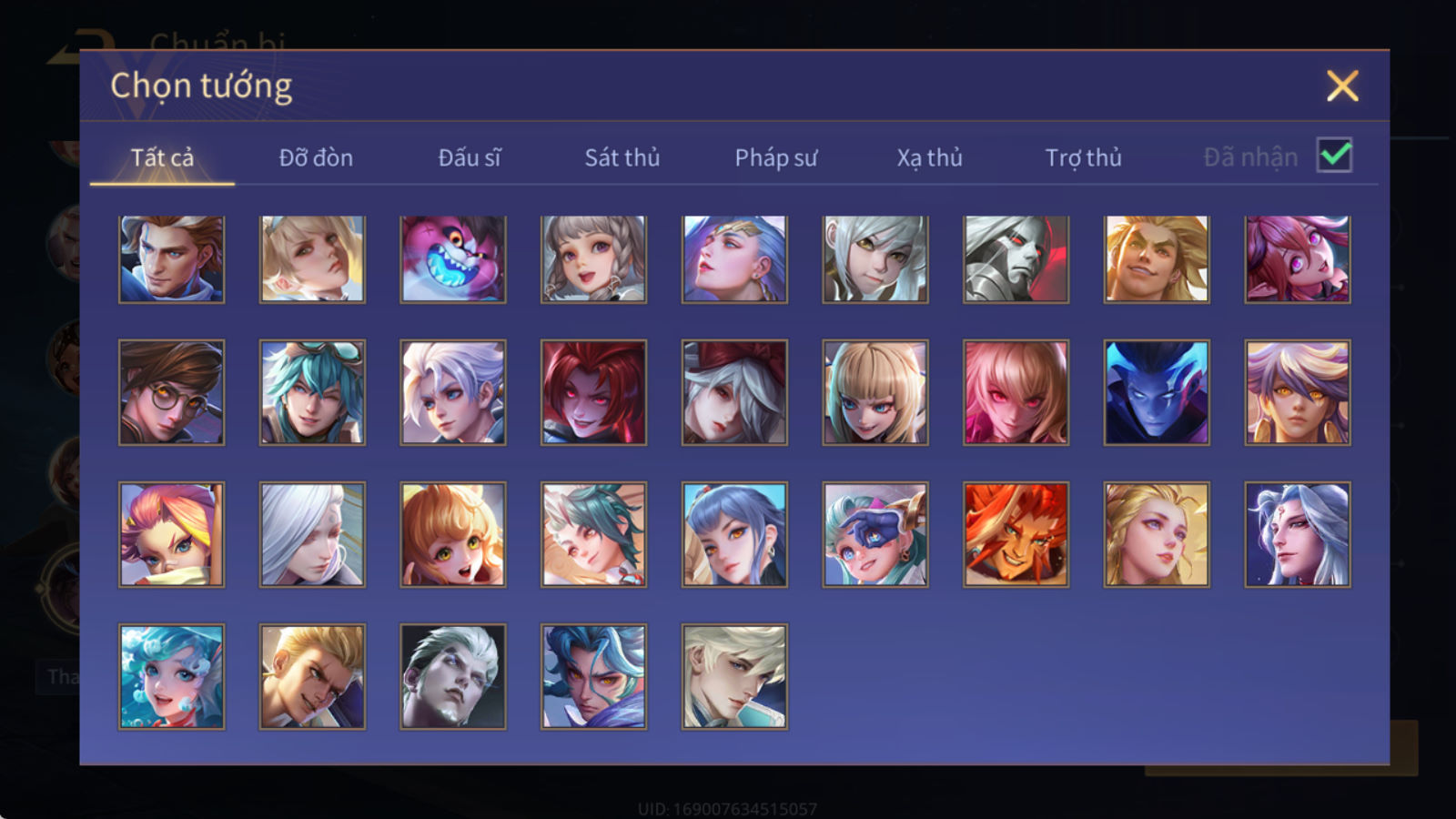Open the Đấu sĩ category tab
The height and width of the screenshot is (819, 1456).
point(470,157)
